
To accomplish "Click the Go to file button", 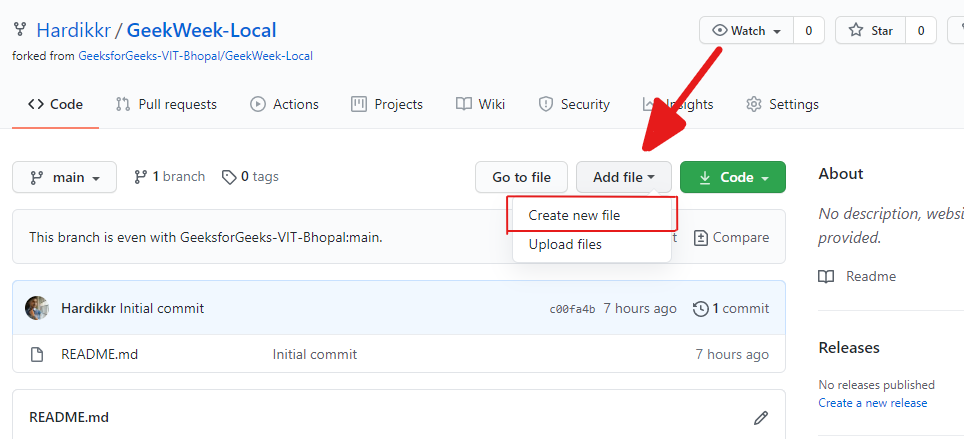I will pyautogui.click(x=521, y=177).
